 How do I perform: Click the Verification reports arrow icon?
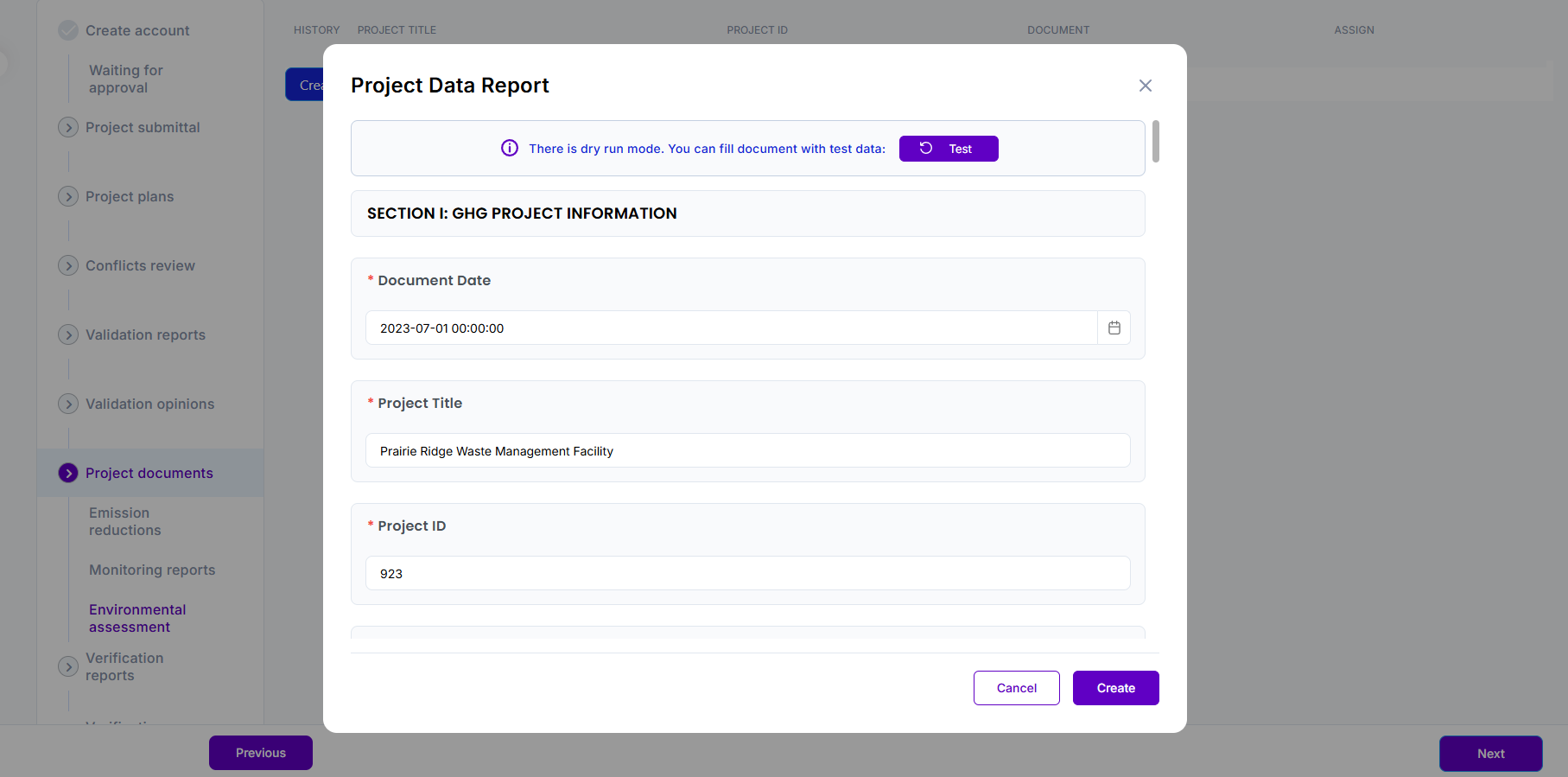pyautogui.click(x=68, y=666)
